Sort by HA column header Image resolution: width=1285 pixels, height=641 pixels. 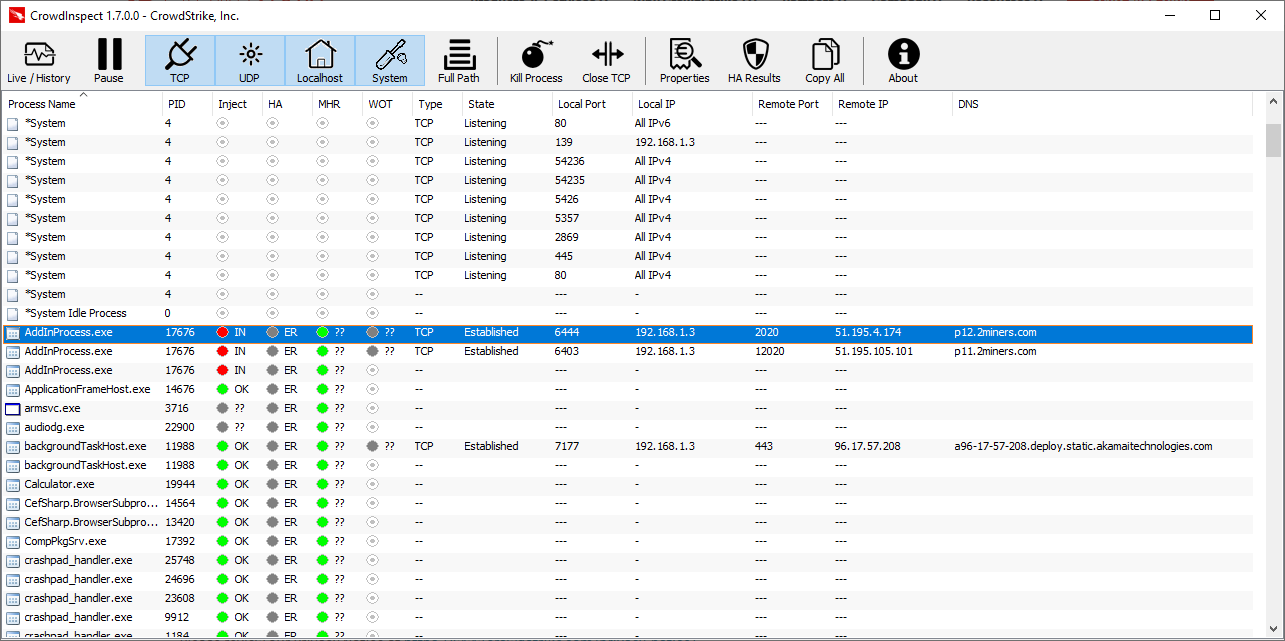(287, 104)
